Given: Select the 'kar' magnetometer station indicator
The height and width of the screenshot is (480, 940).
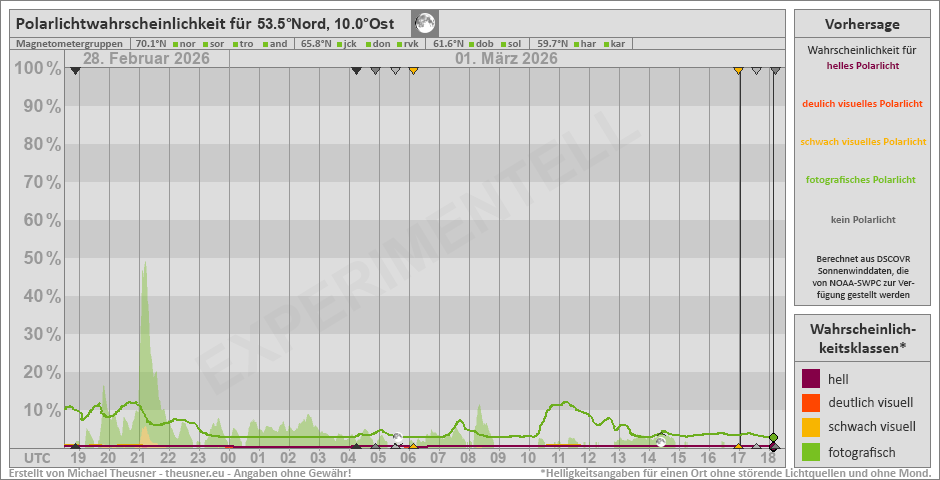Looking at the screenshot, I should pos(616,44).
